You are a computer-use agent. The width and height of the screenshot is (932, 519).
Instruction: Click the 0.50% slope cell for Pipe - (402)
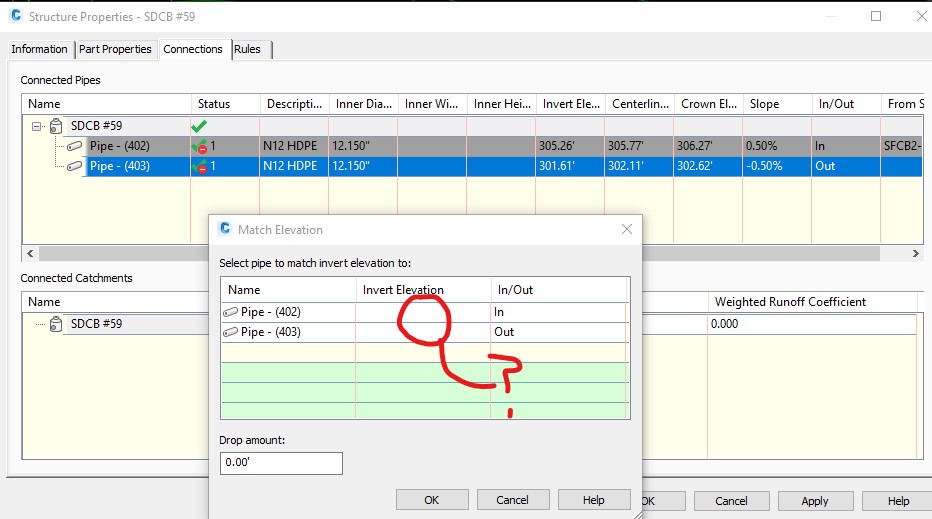[777, 146]
